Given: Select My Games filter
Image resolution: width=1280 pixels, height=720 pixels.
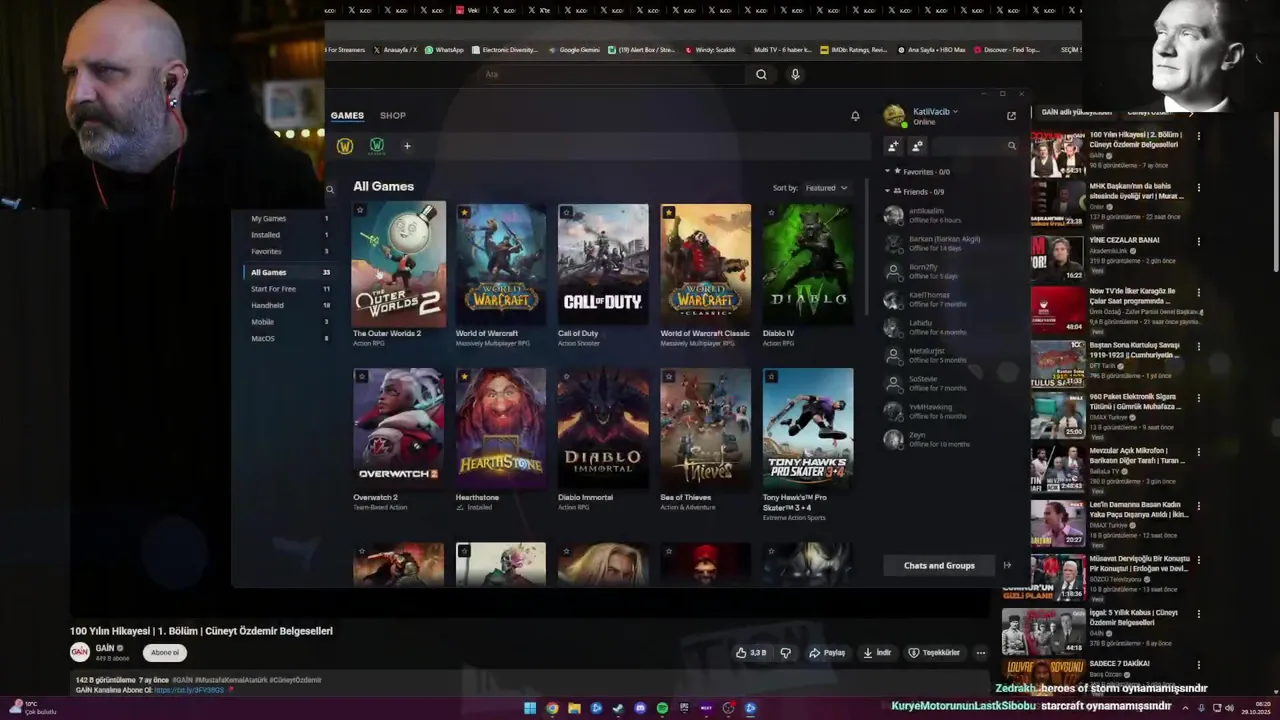Looking at the screenshot, I should click(288, 218).
